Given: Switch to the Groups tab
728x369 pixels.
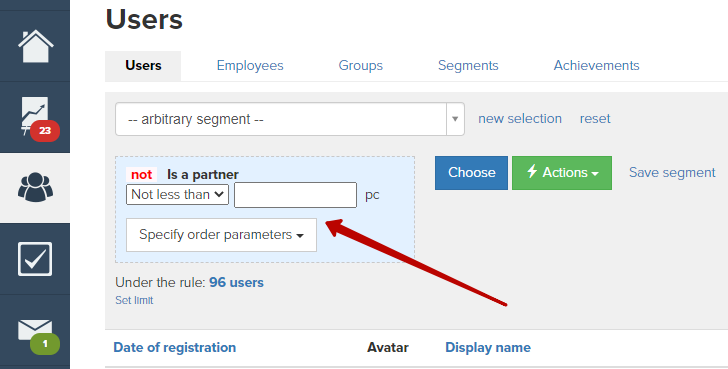Looking at the screenshot, I should [x=361, y=65].
